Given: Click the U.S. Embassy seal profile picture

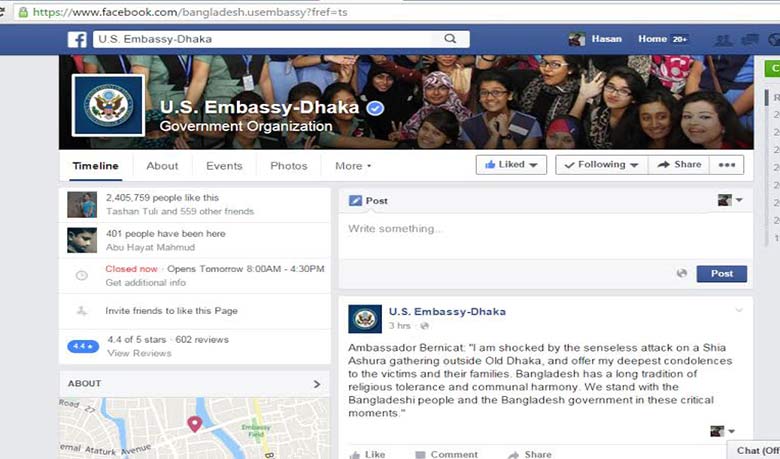Looking at the screenshot, I should click(108, 105).
